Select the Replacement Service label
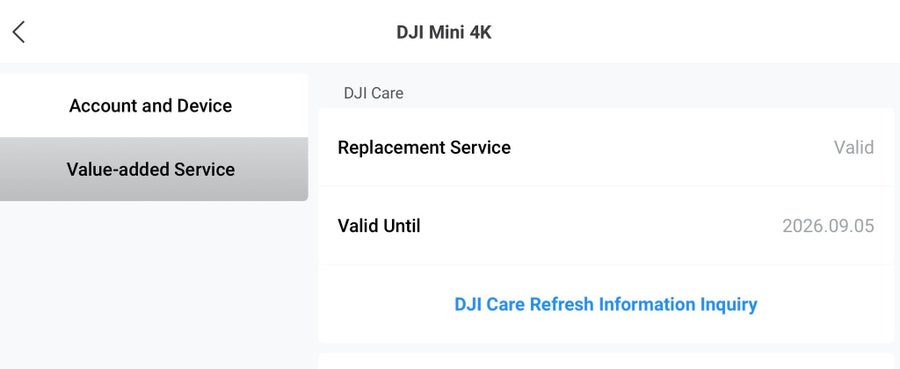This screenshot has width=900, height=369. coord(424,147)
